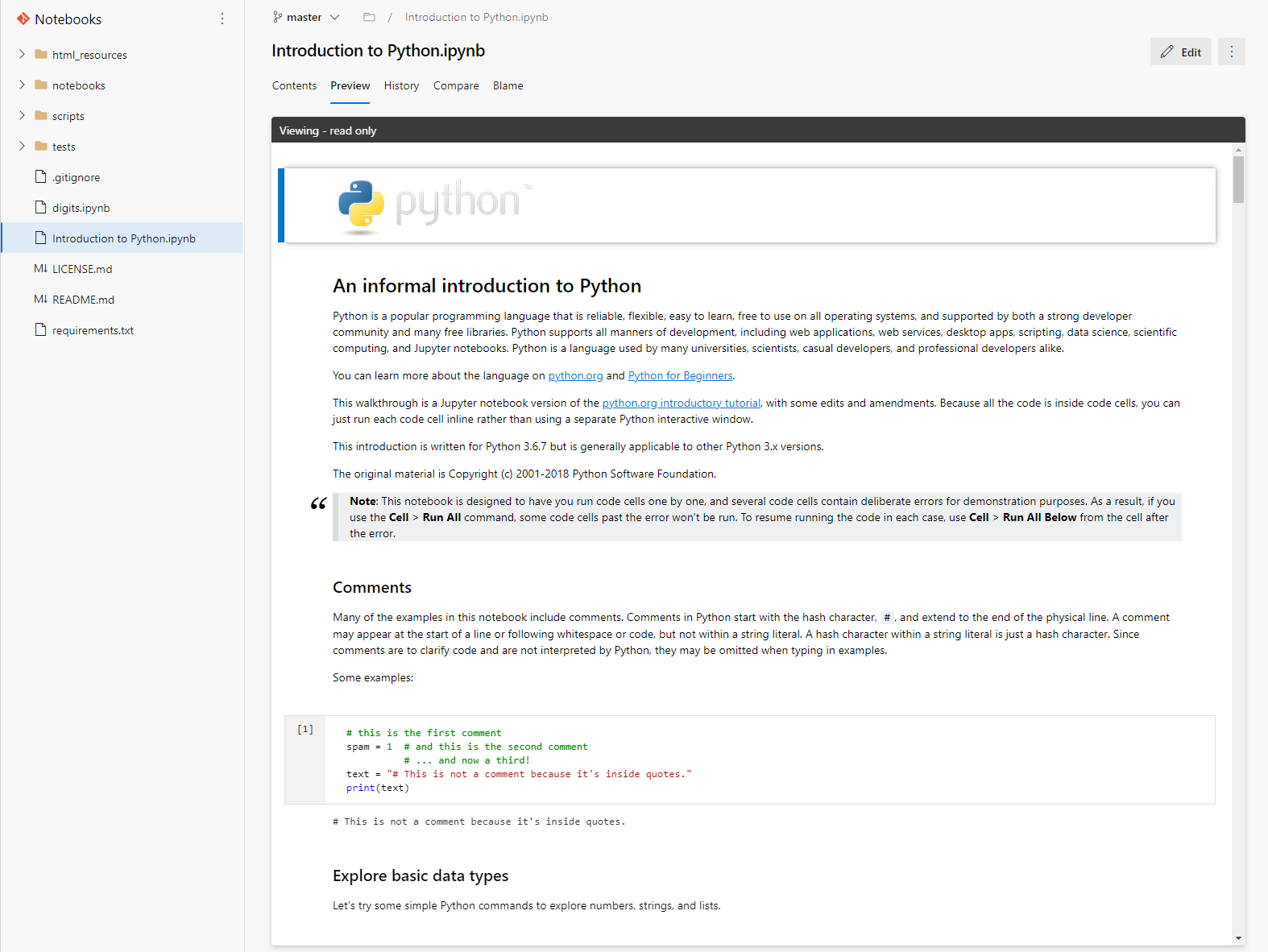1268x952 pixels.
Task: Click the html_resources folder icon
Action: coord(41,55)
